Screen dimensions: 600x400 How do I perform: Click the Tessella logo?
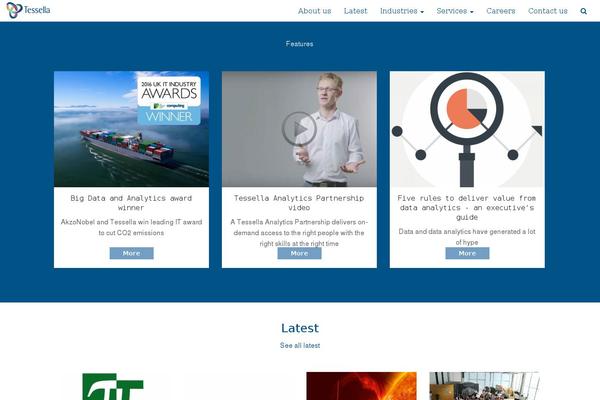click(28, 10)
